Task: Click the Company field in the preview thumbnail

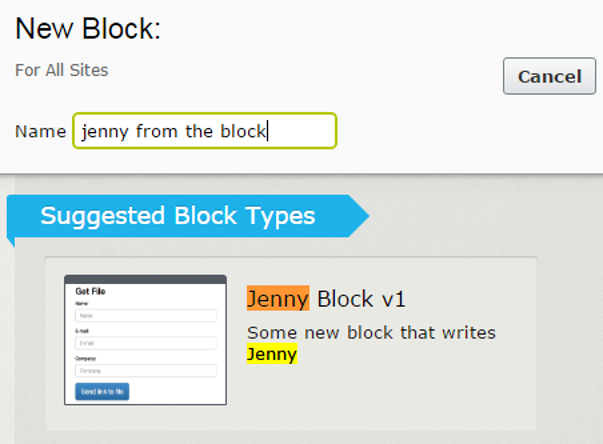Action: (x=145, y=370)
